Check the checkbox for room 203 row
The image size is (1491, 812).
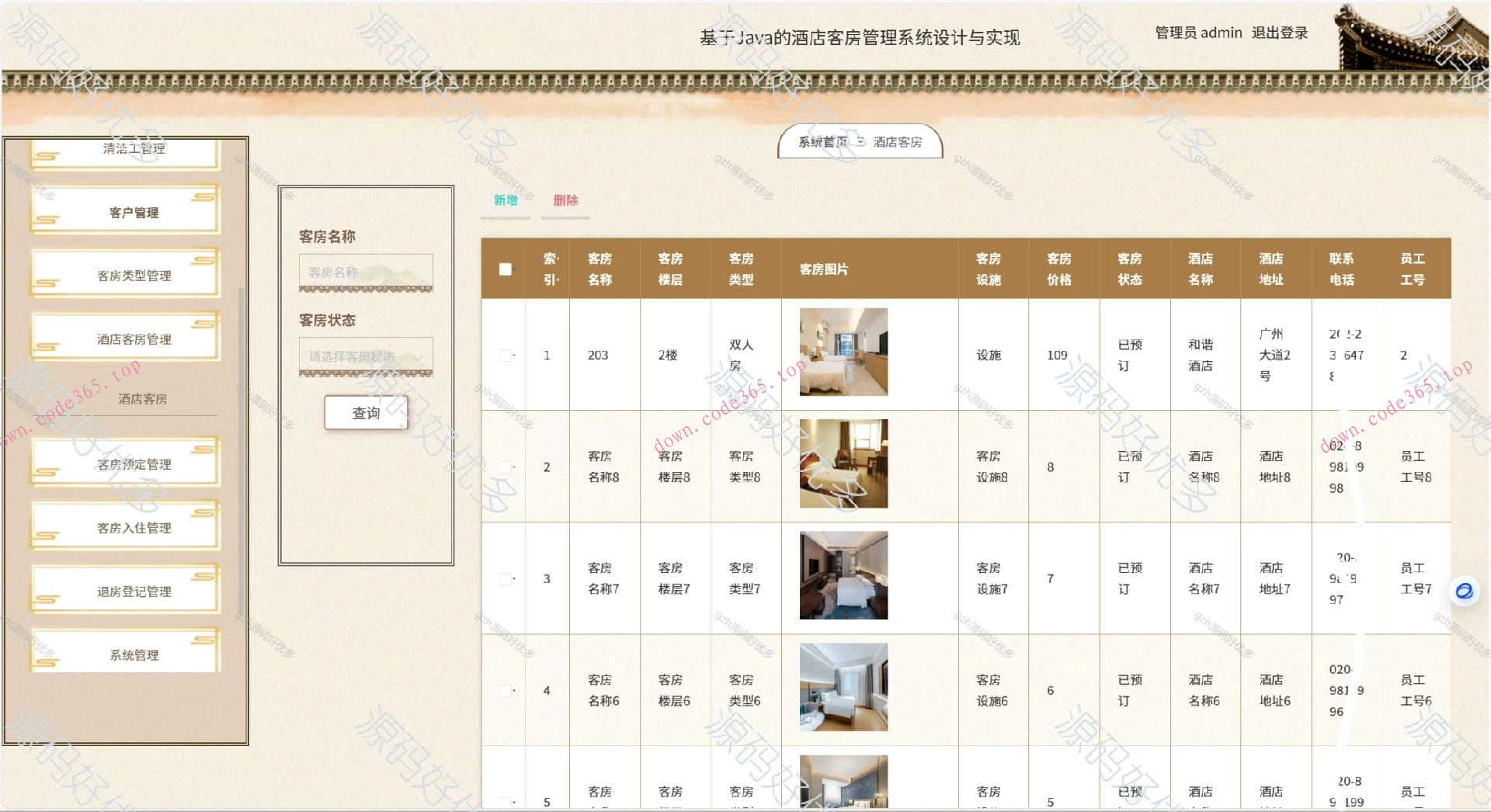point(506,356)
